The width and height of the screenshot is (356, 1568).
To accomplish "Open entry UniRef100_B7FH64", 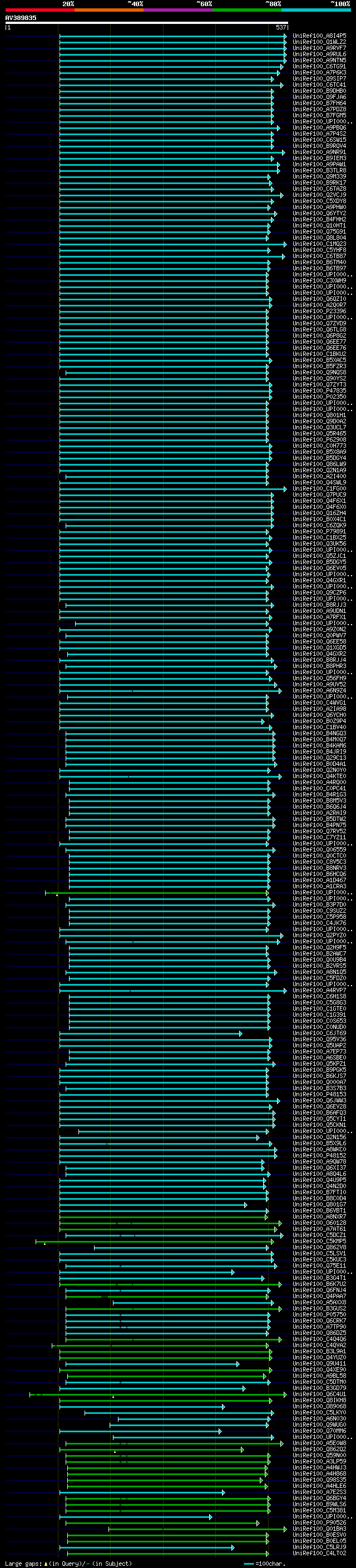I will click(x=319, y=103).
